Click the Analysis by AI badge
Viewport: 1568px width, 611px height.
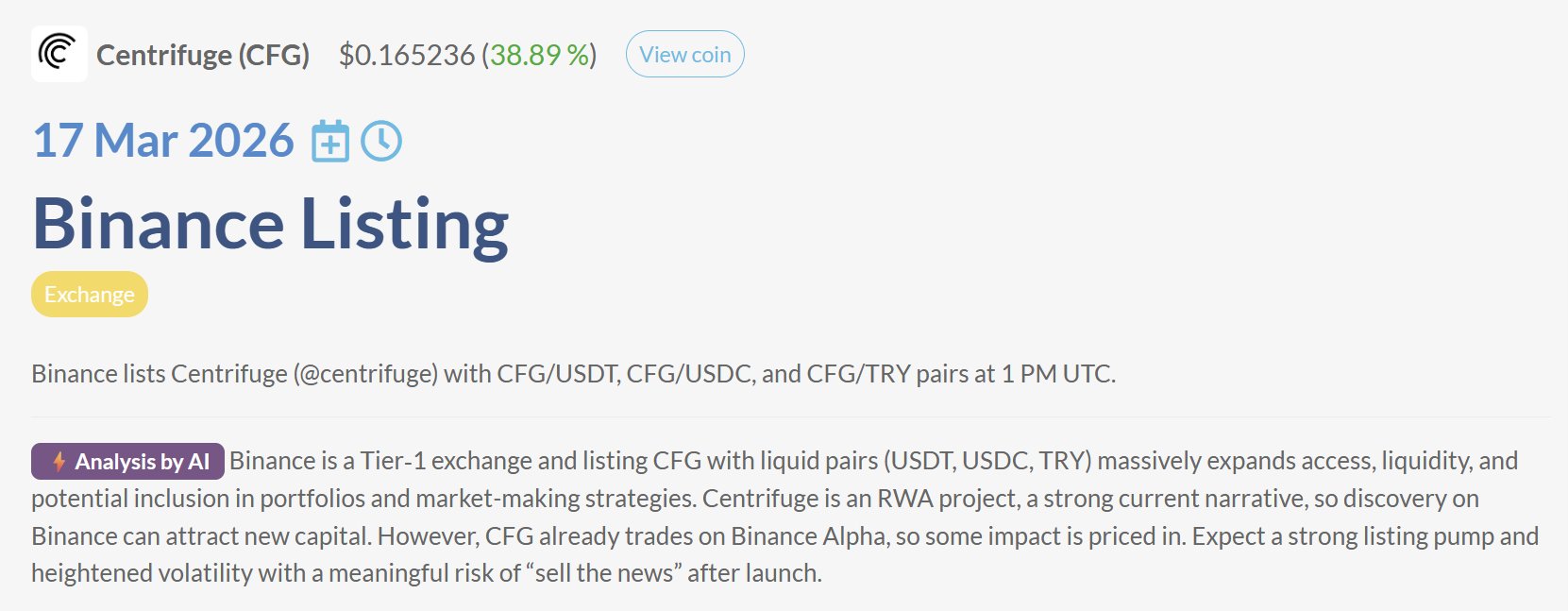pyautogui.click(x=128, y=462)
